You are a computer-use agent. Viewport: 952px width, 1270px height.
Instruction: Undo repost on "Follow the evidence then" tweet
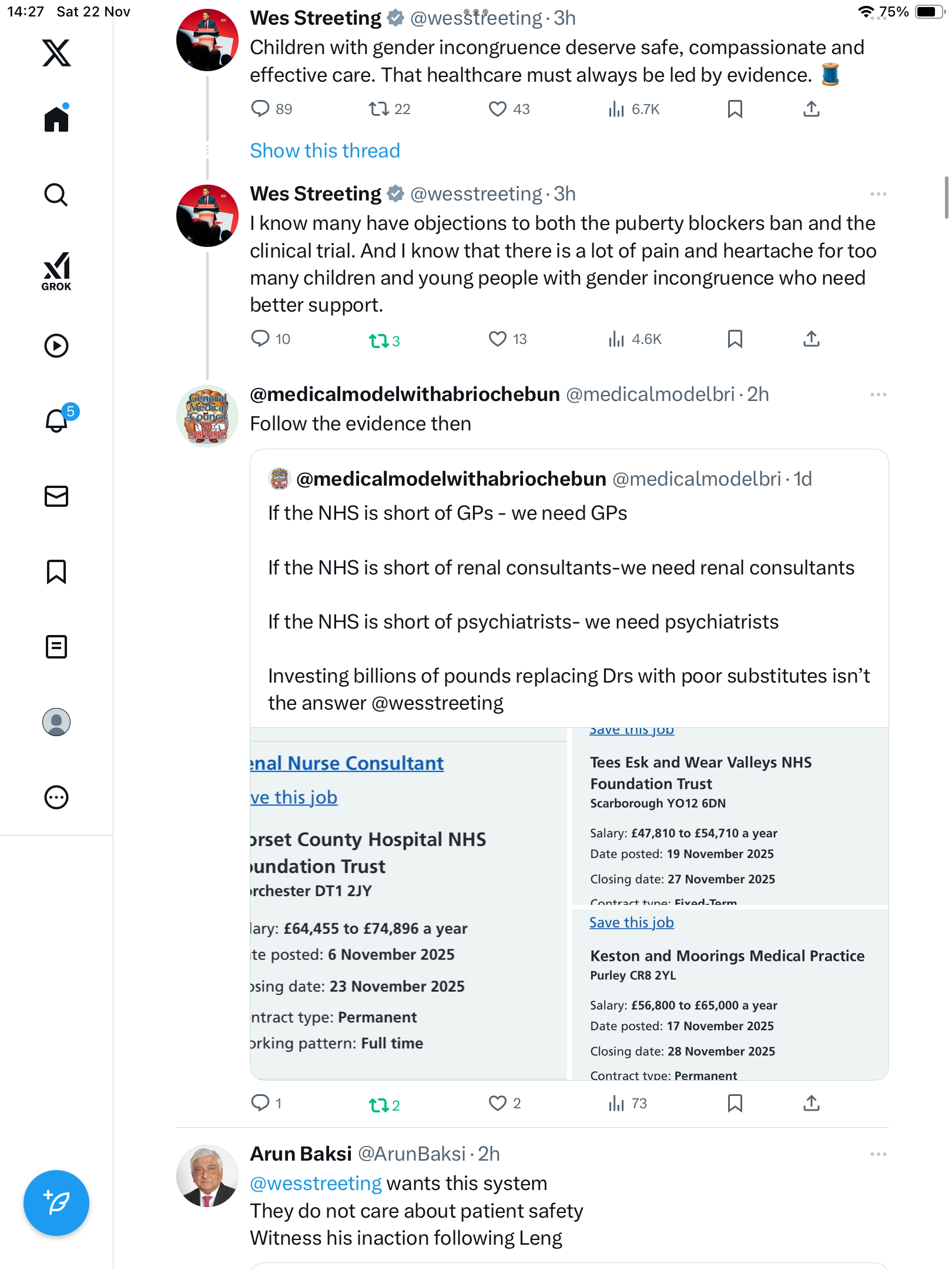click(379, 1105)
